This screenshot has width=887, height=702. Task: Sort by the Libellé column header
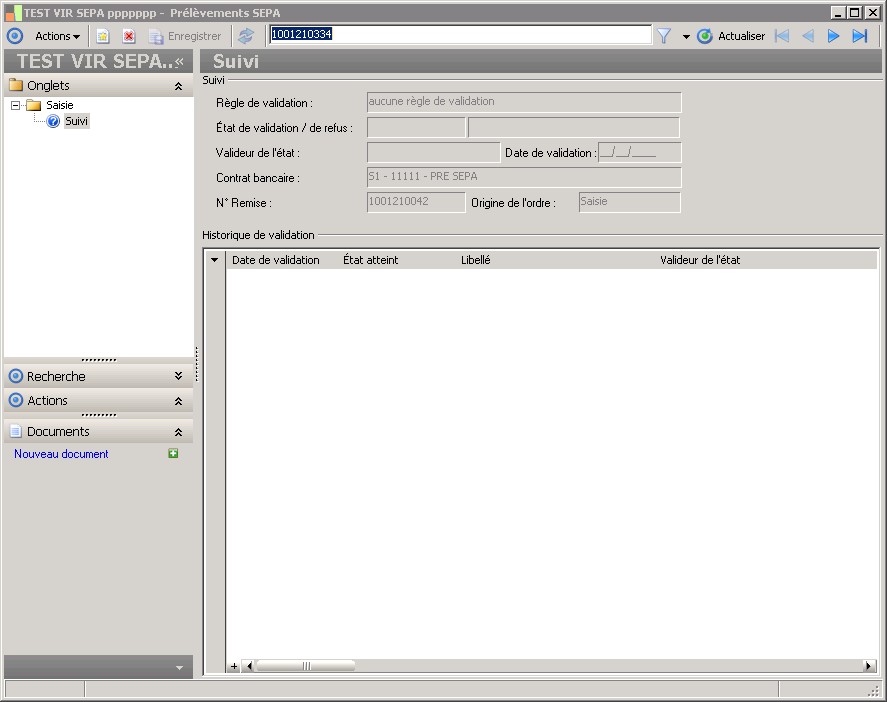click(476, 260)
